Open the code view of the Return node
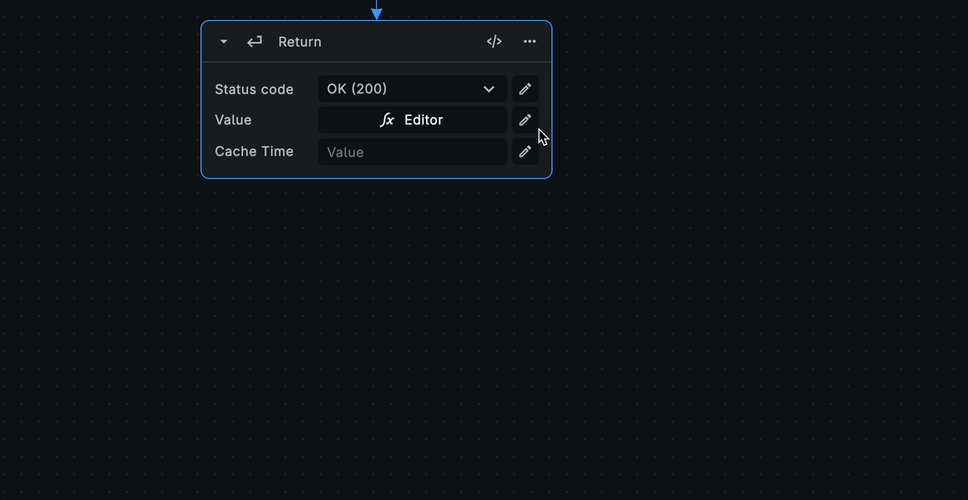Screen dimensions: 968x500 pos(494,42)
